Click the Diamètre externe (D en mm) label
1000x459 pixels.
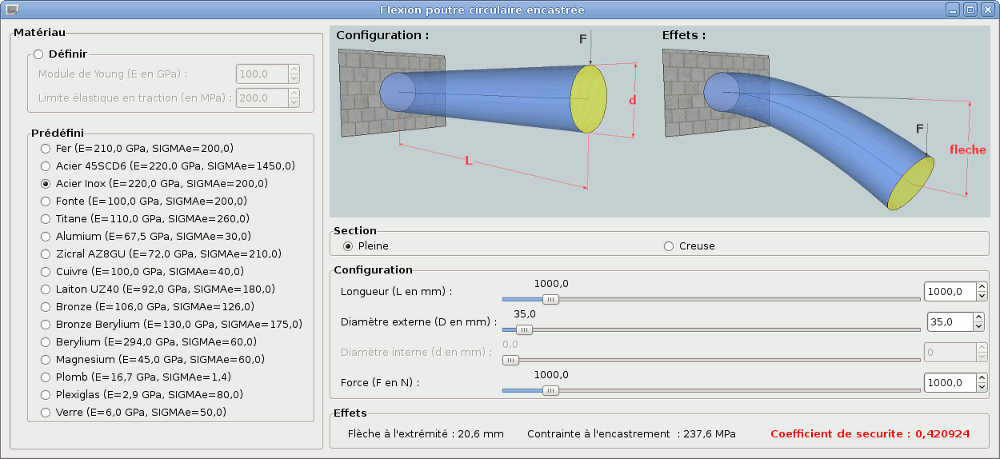[x=418, y=322]
